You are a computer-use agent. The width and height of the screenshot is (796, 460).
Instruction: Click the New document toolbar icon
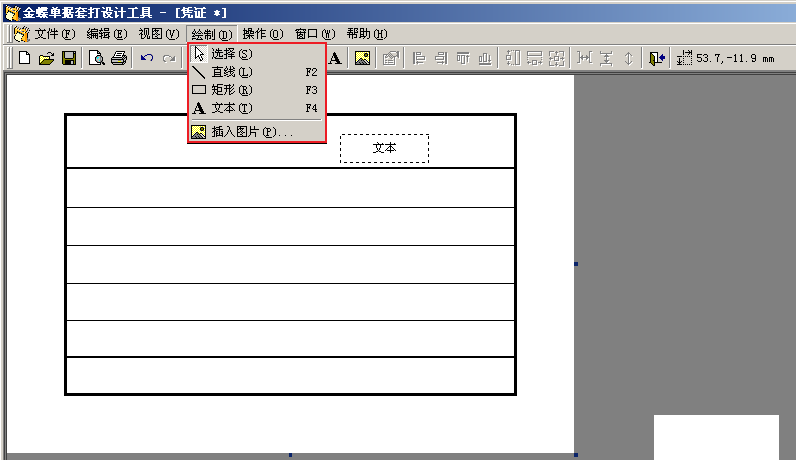pos(25,58)
